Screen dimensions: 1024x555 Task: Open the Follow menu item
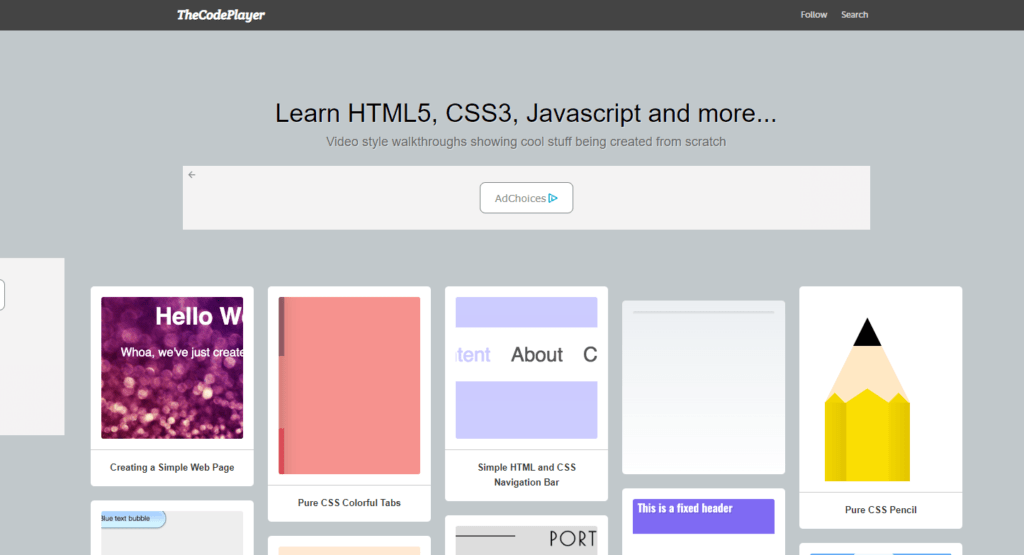tap(814, 15)
